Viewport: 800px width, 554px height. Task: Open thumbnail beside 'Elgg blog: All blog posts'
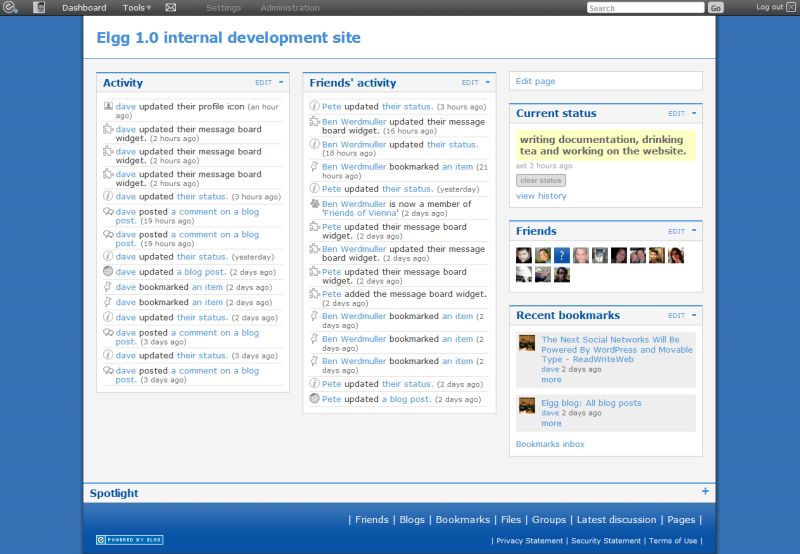[527, 406]
